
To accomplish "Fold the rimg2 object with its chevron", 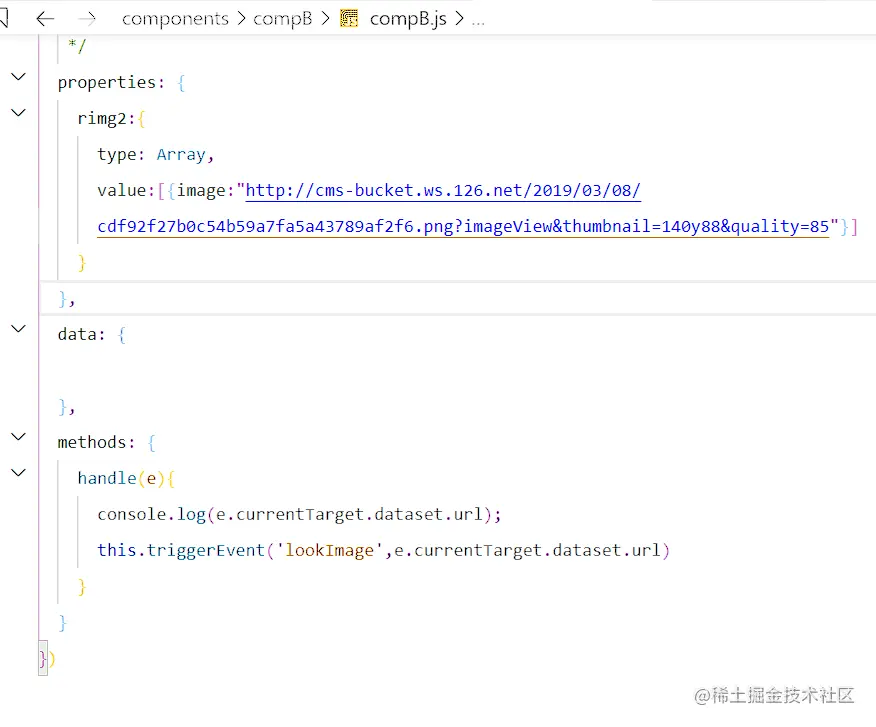I will tap(18, 113).
